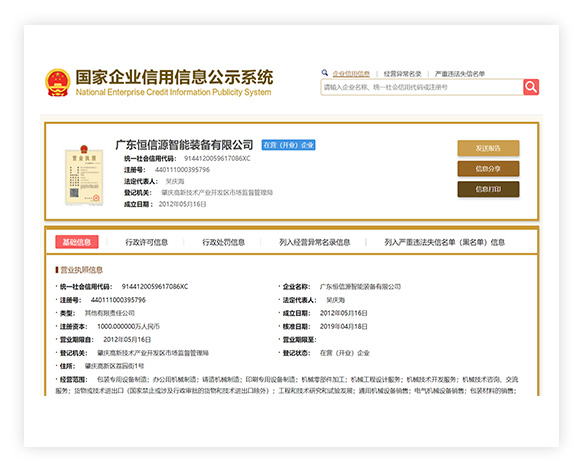Click the small magnifier icon beside 企业信用信息

[x=325, y=73]
